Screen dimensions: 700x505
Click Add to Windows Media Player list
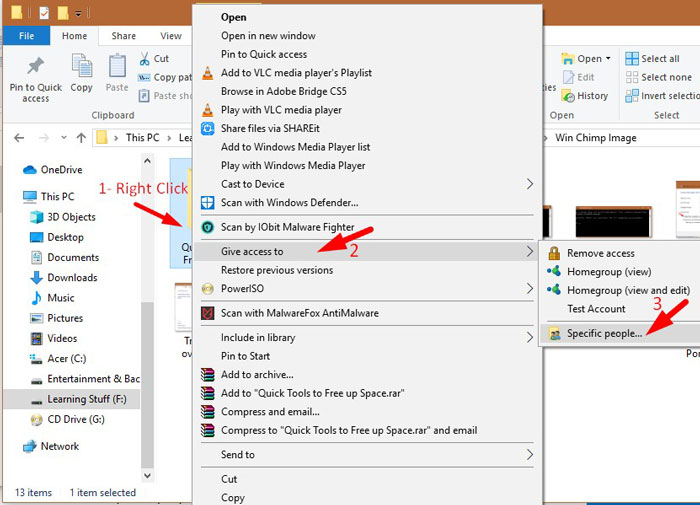[296, 147]
